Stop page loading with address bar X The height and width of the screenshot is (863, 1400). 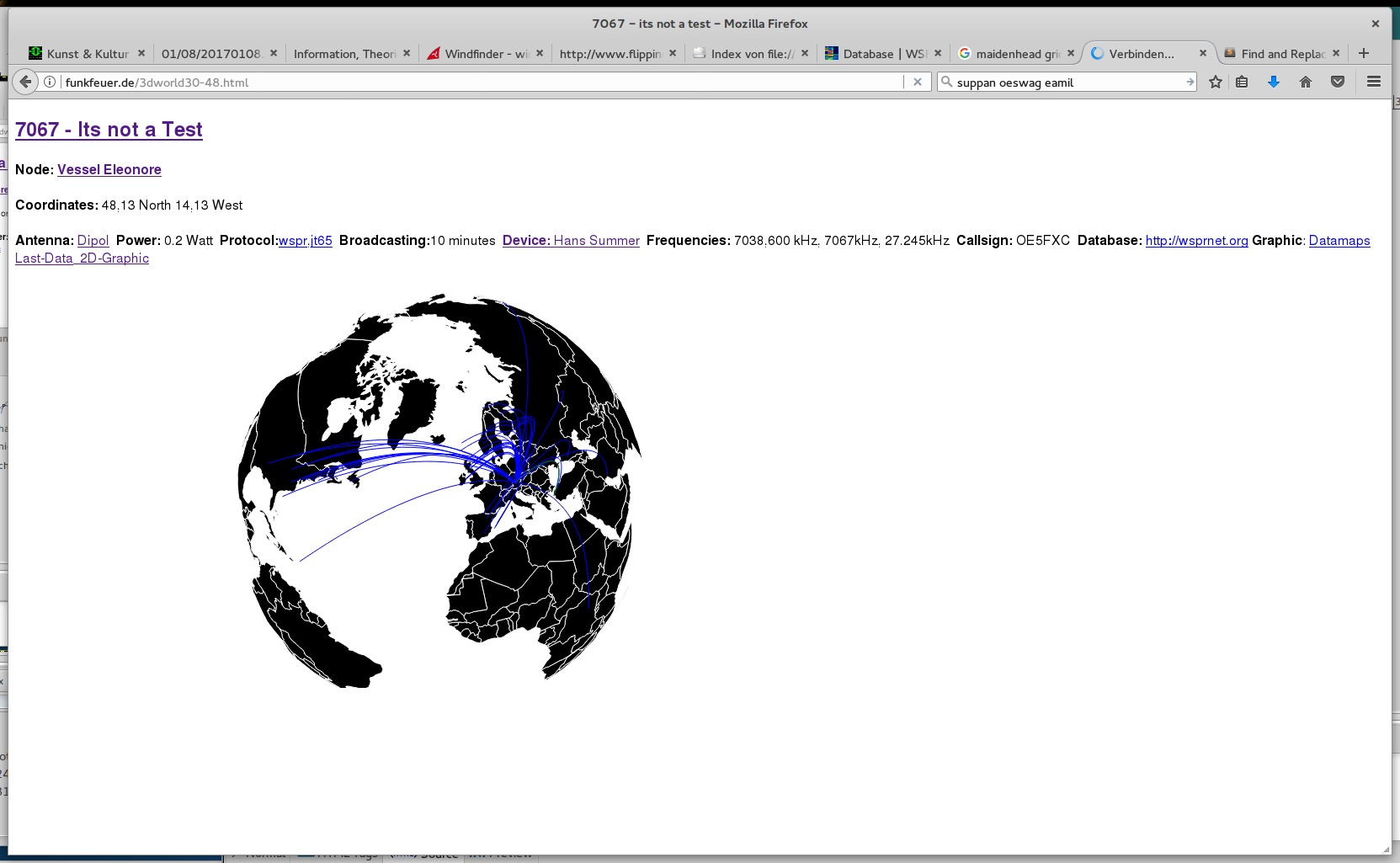[x=918, y=82]
